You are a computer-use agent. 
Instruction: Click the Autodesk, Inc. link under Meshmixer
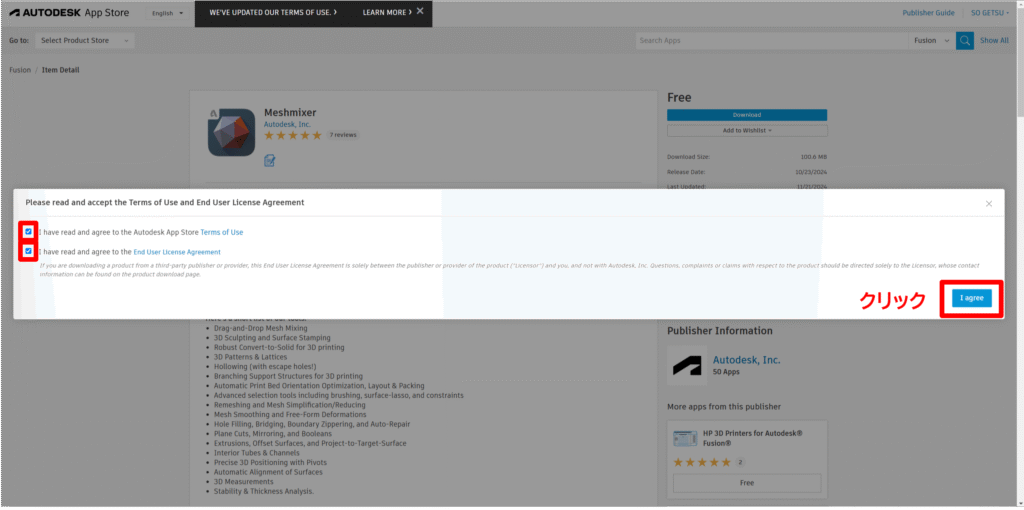[x=287, y=124]
